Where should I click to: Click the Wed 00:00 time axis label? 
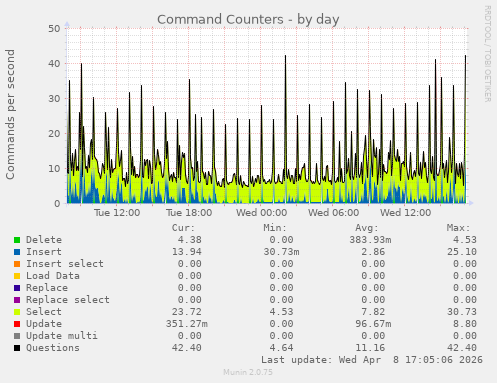tap(262, 213)
